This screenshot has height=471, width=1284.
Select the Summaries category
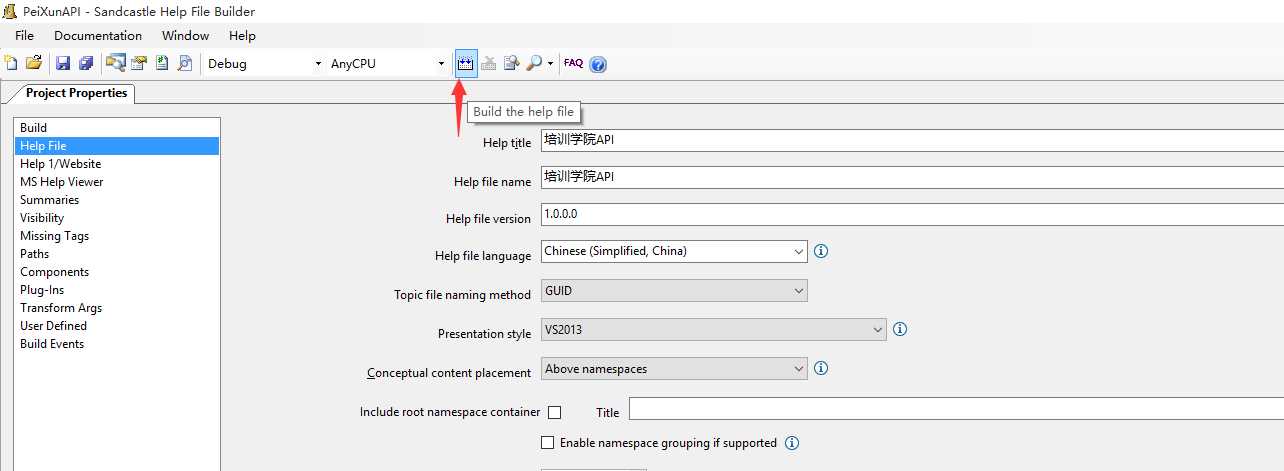117,200
